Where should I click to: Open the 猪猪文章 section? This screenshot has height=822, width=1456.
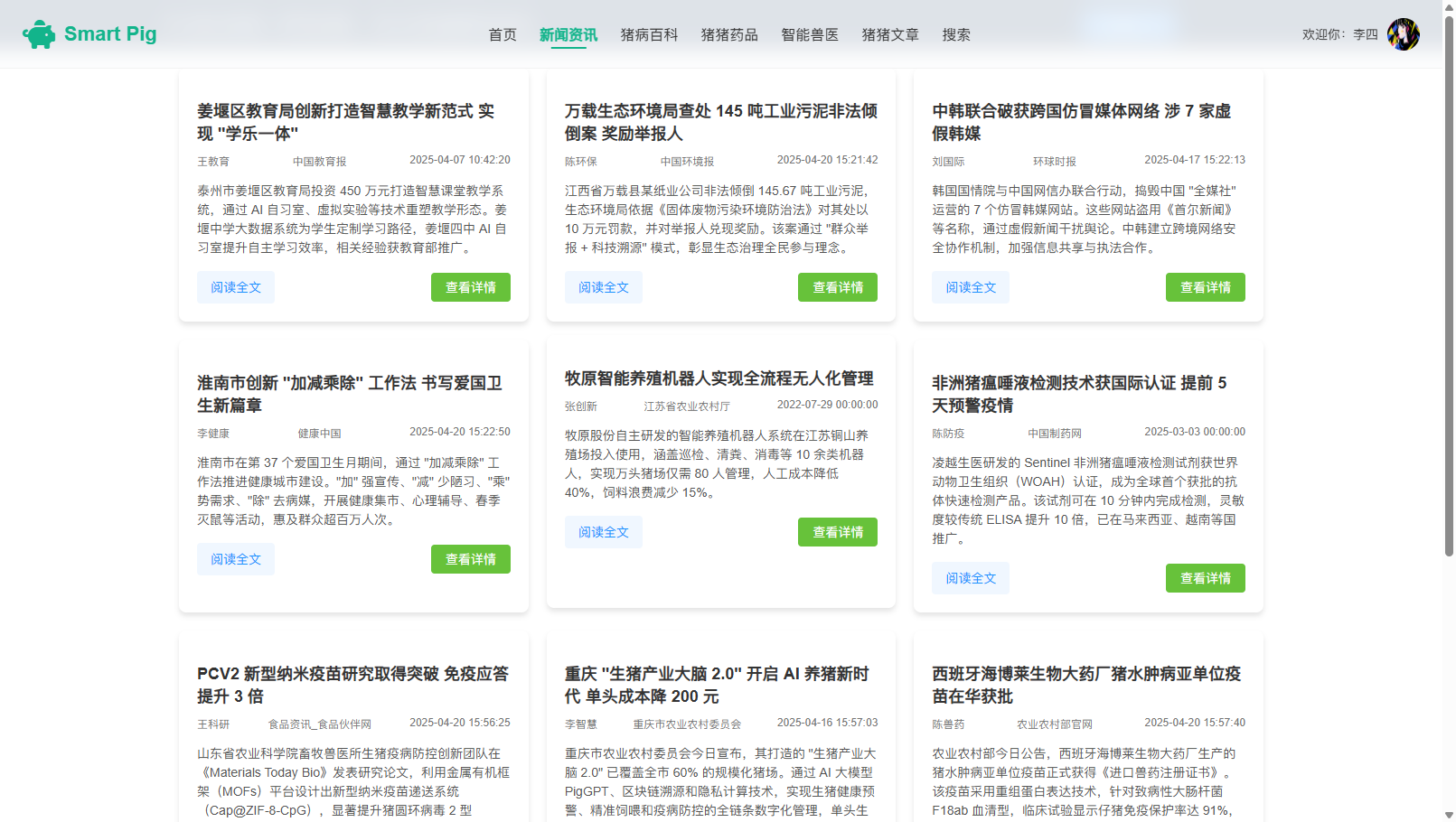[x=890, y=34]
